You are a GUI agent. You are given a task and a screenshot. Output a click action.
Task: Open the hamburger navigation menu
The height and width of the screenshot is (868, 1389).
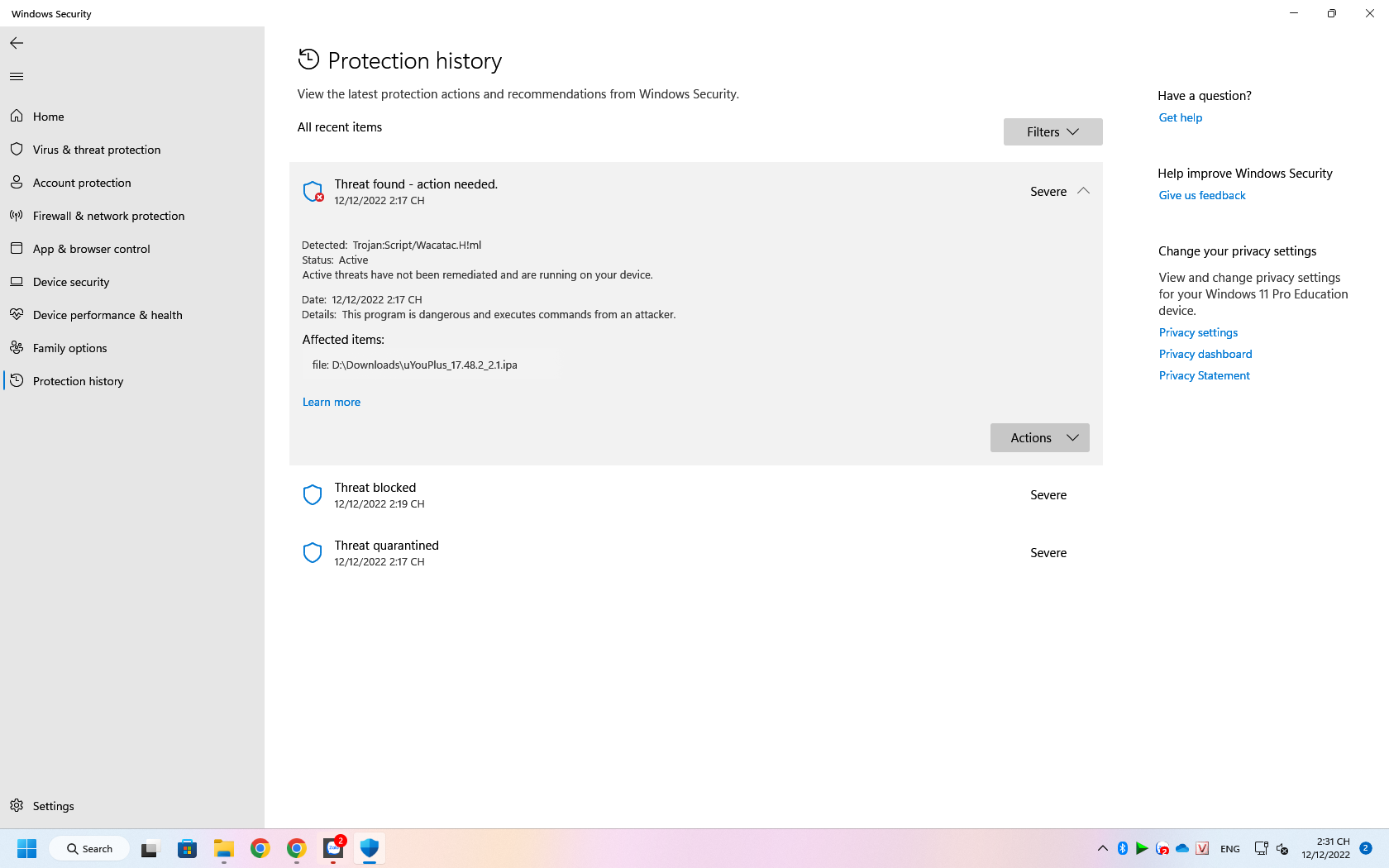17,77
